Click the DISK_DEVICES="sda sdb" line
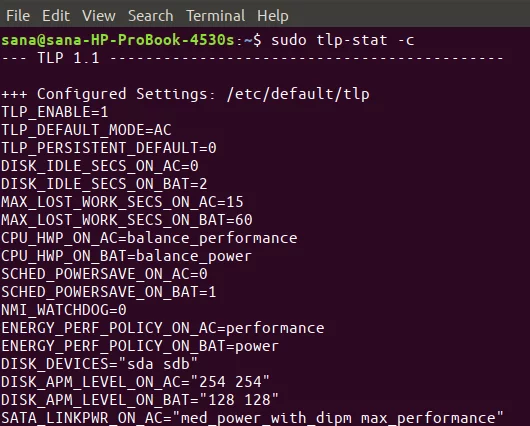This screenshot has height=426, width=530. click(99, 364)
